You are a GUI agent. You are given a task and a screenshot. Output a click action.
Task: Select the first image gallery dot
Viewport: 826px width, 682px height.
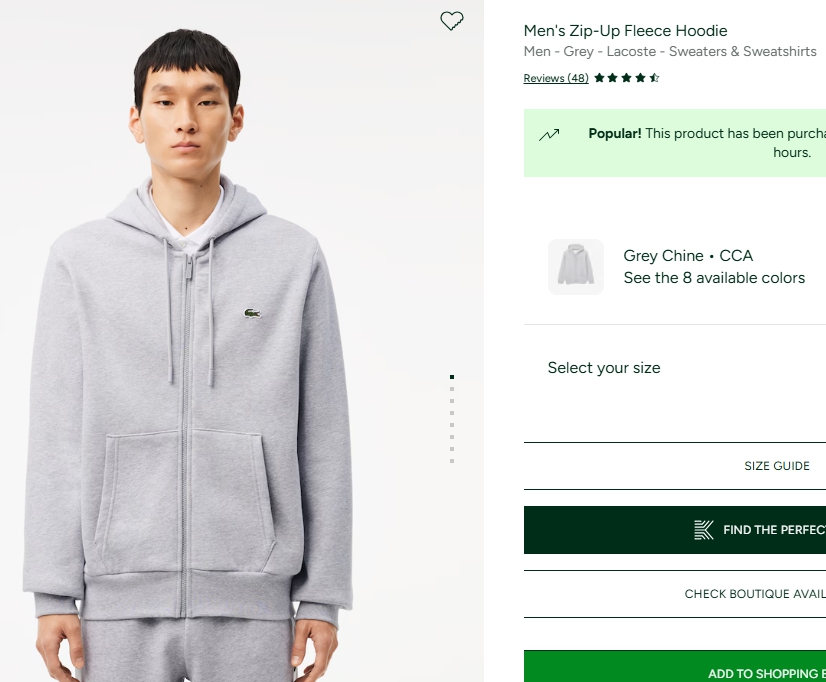click(x=452, y=377)
